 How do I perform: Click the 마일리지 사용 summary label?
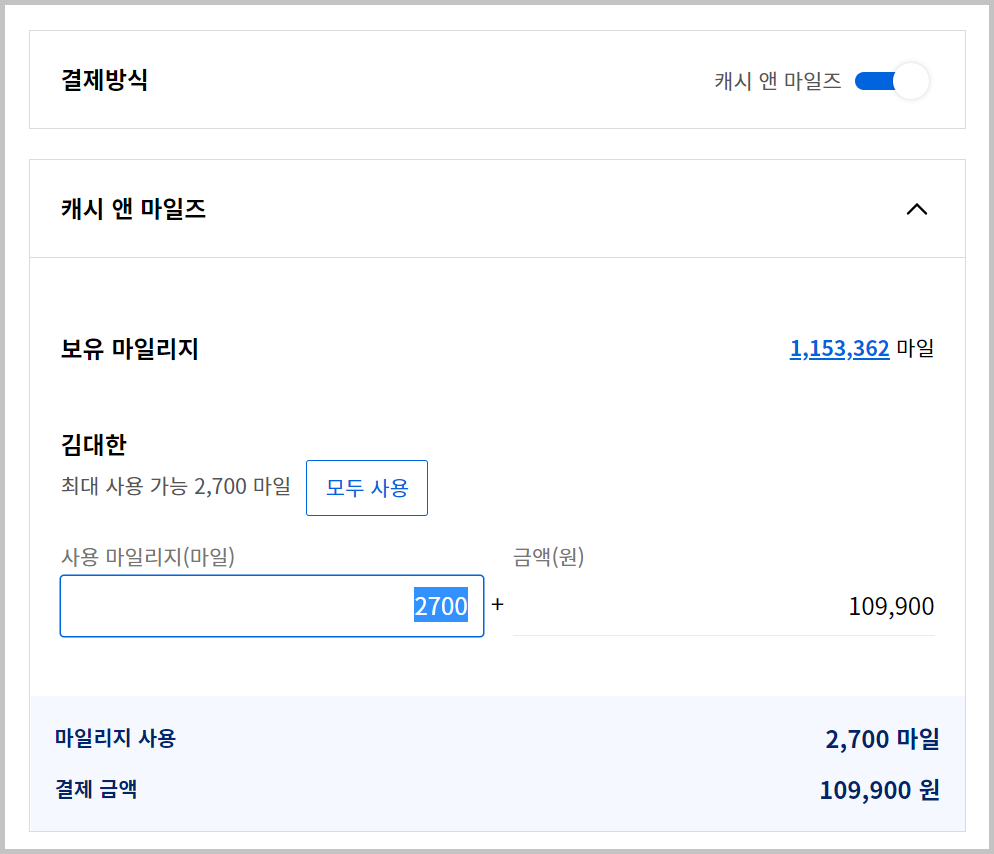pyautogui.click(x=115, y=738)
